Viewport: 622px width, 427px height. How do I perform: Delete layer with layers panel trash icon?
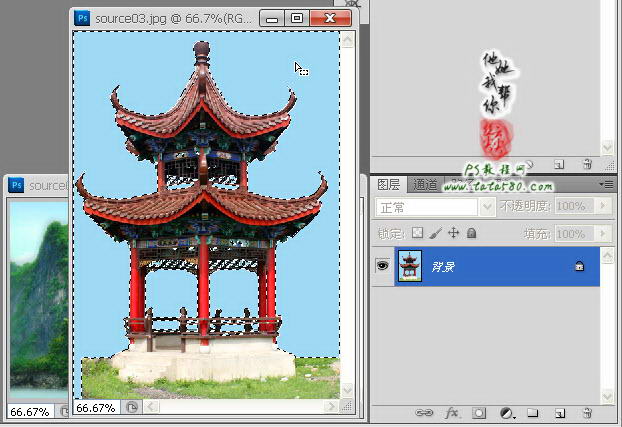coord(587,413)
